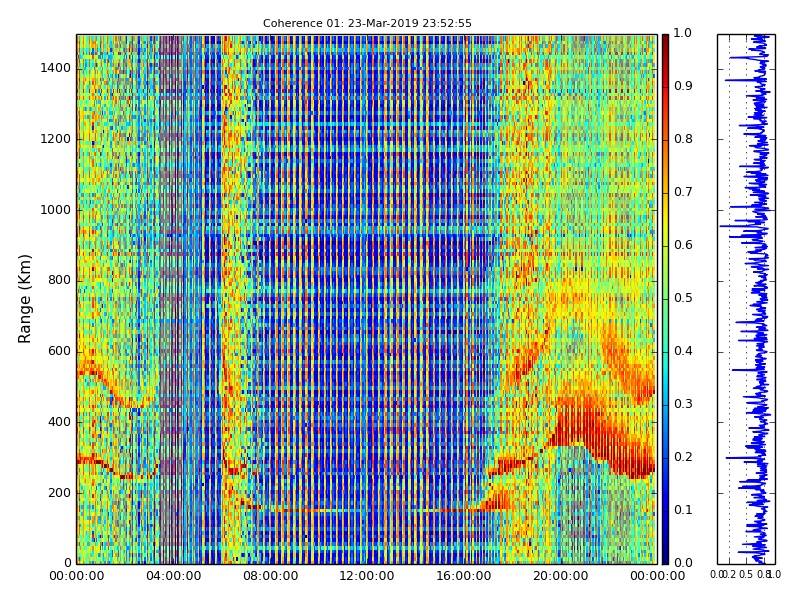Click the 16:00:00 time tick label
This screenshot has width=800, height=600.
point(464,576)
